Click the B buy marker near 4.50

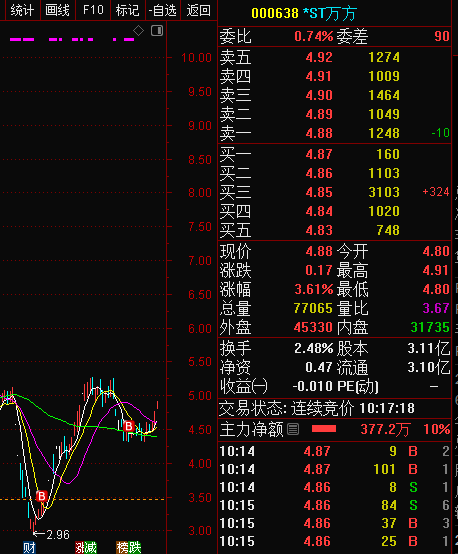[x=129, y=426]
